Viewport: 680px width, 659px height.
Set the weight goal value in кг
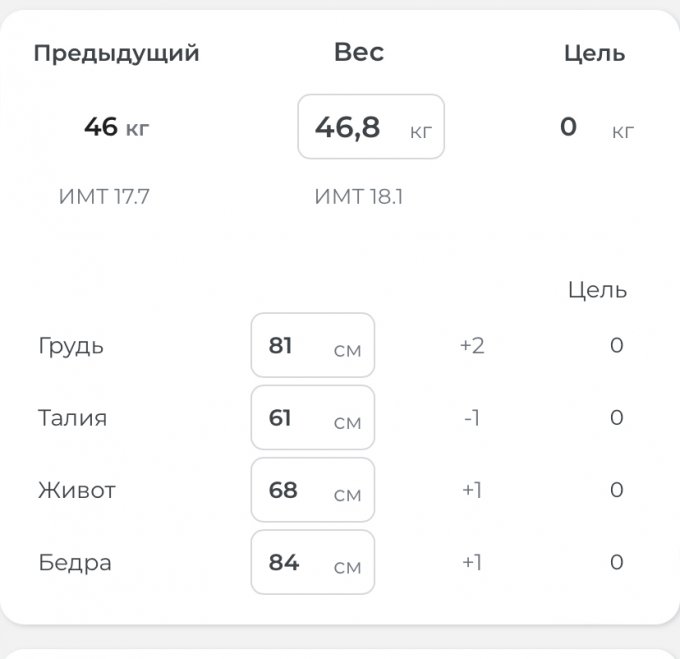coord(570,127)
